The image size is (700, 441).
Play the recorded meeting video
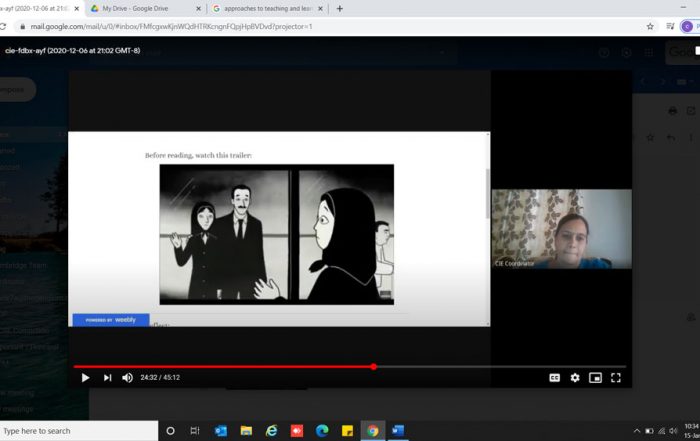click(85, 378)
